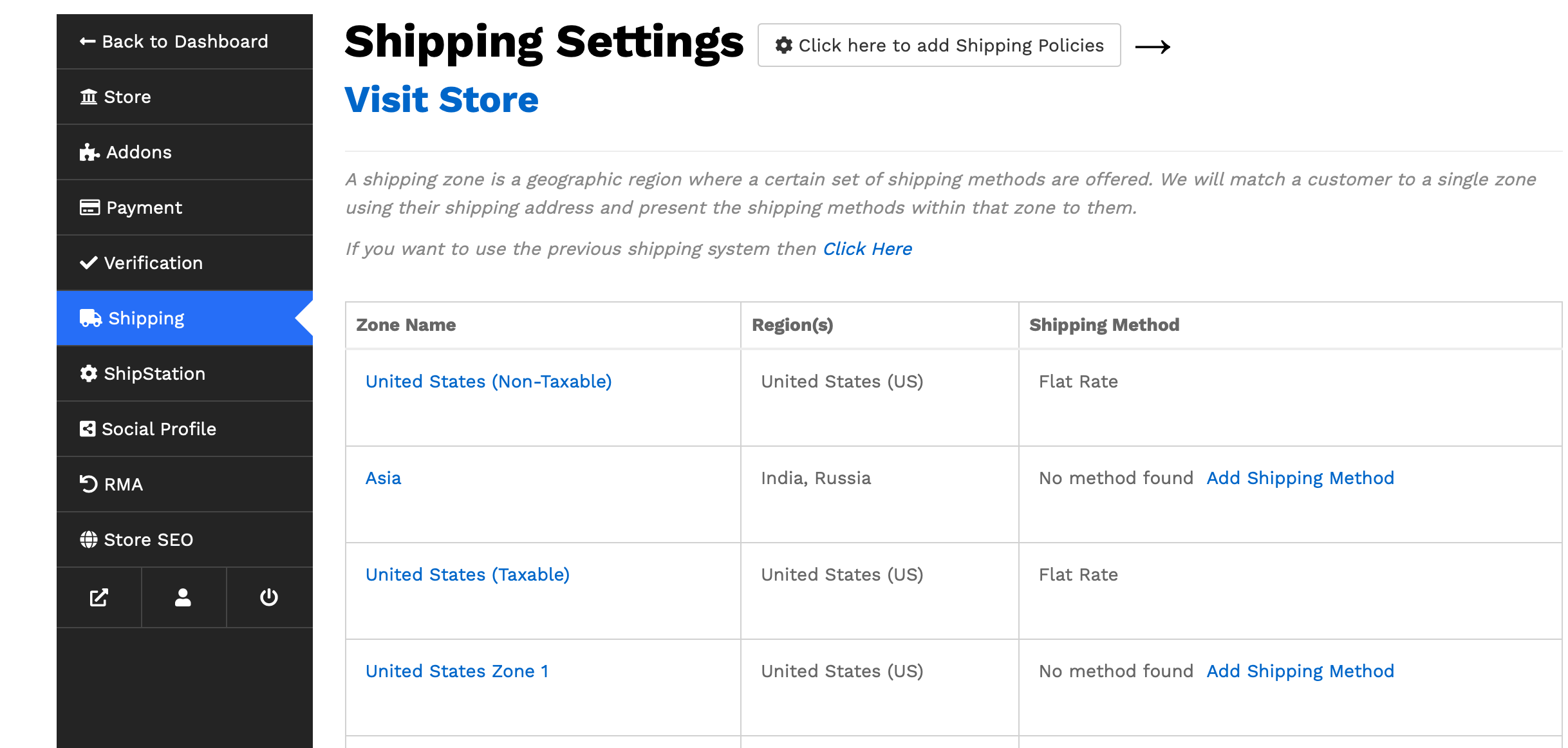
Task: Open the user profile icon
Action: click(x=183, y=597)
